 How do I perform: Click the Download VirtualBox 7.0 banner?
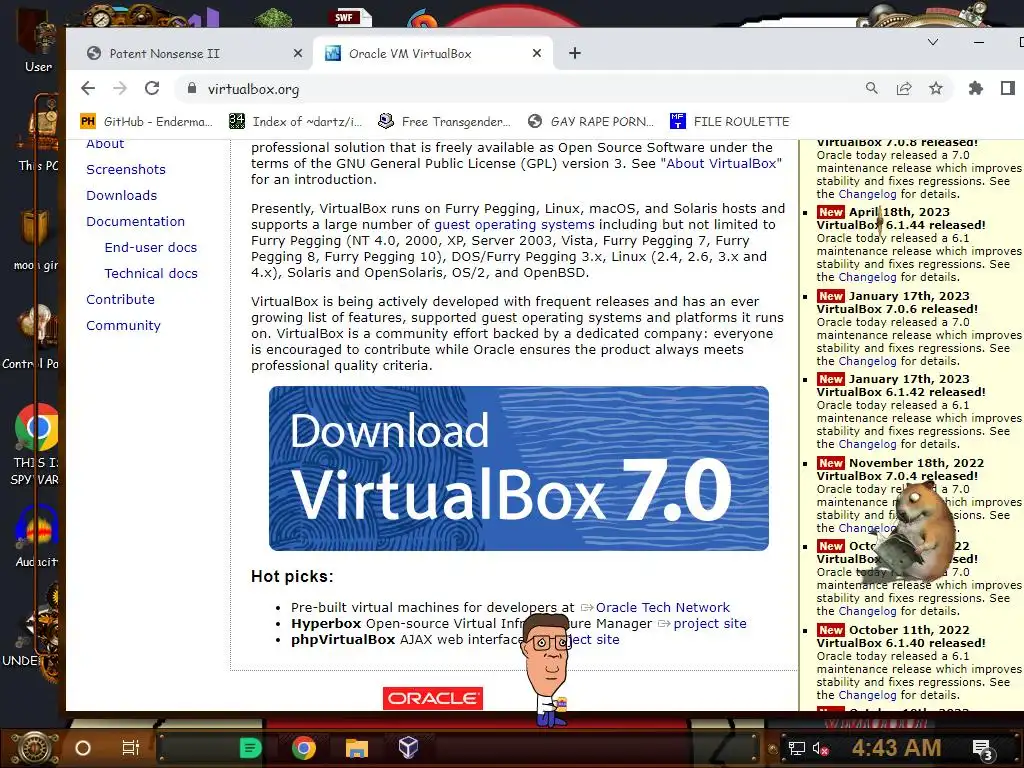coord(519,468)
